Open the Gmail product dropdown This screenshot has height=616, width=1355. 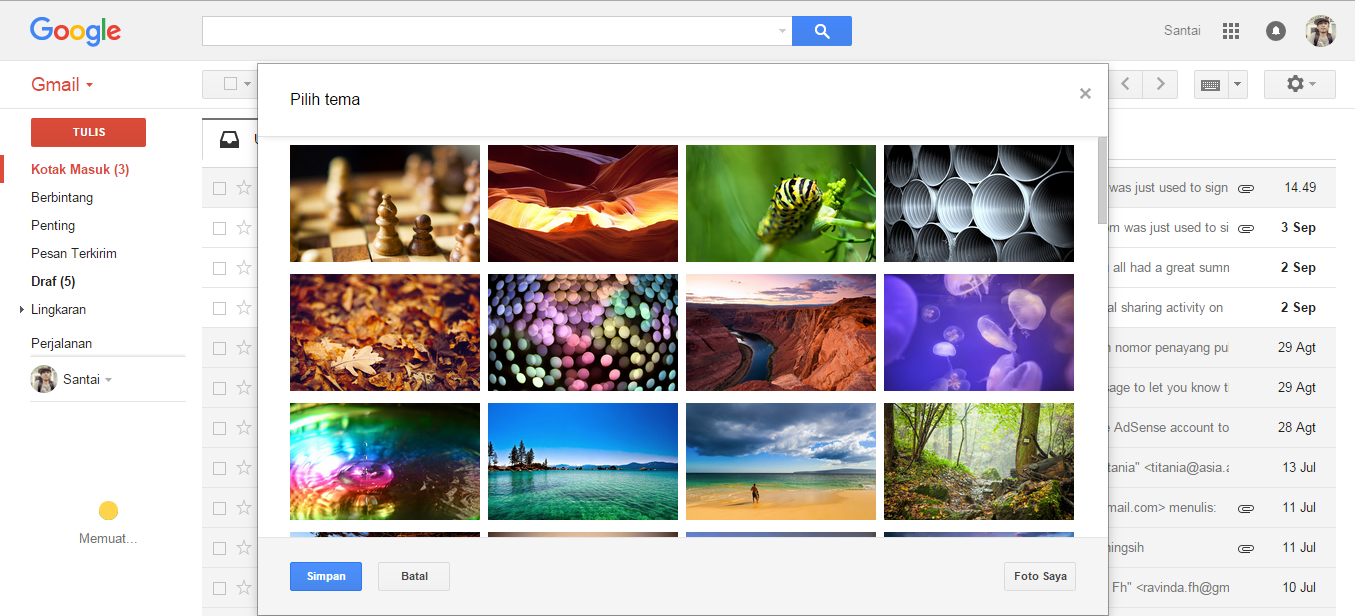[x=62, y=85]
